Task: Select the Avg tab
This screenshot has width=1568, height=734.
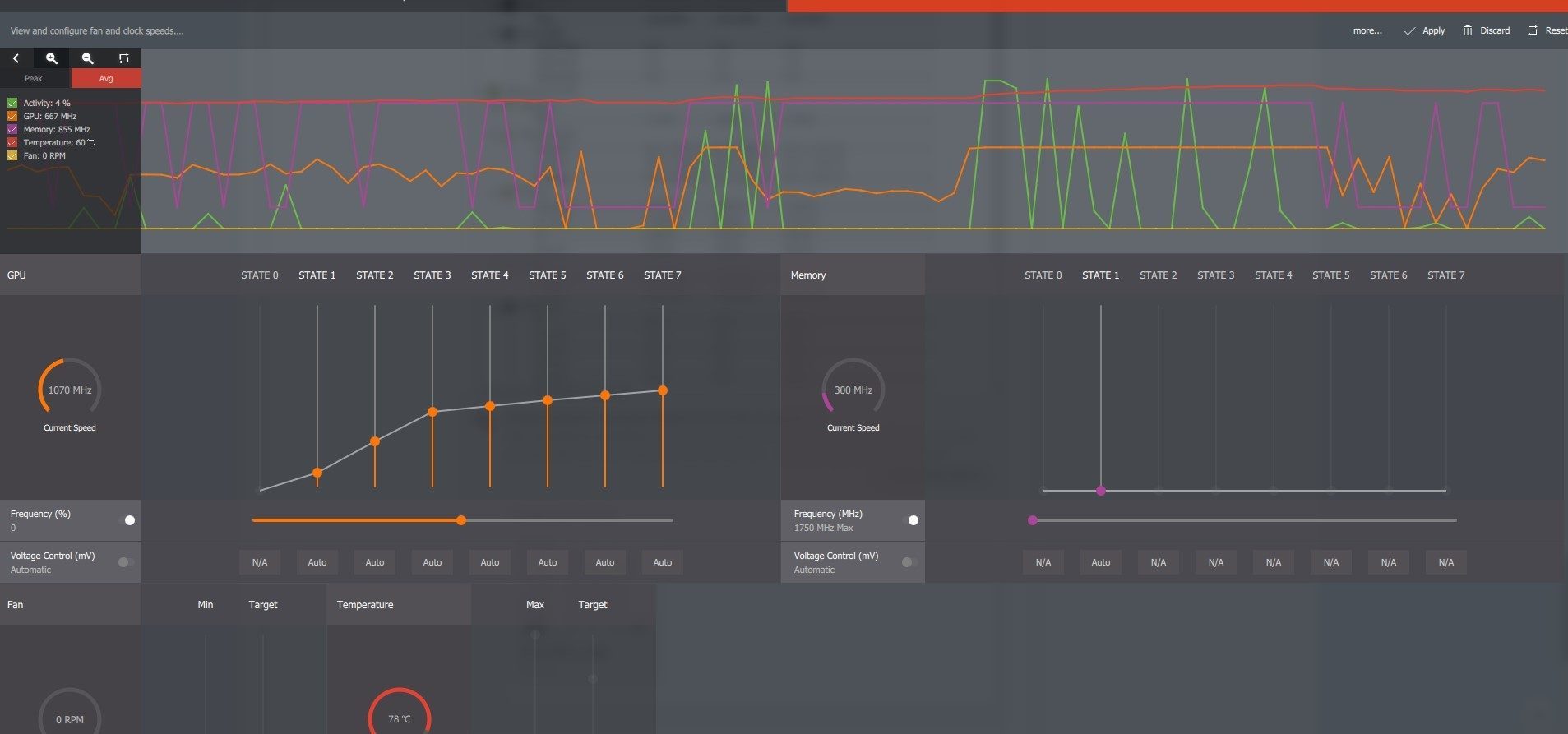Action: coord(106,78)
